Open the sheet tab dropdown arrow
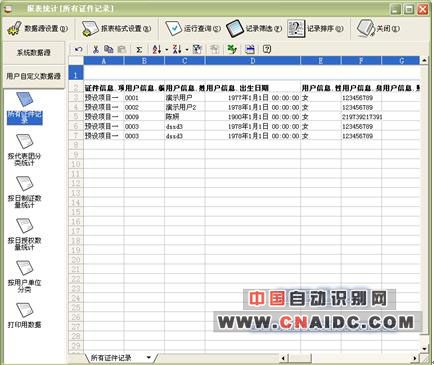The height and width of the screenshot is (365, 434). point(149,358)
